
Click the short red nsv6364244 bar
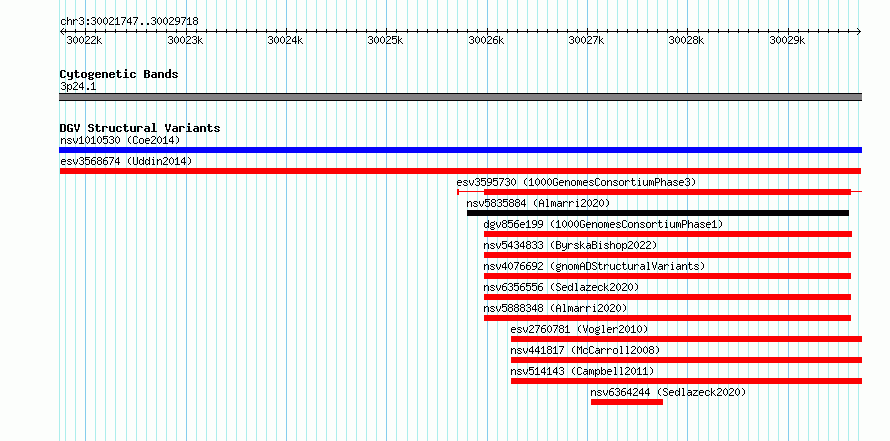627,402
